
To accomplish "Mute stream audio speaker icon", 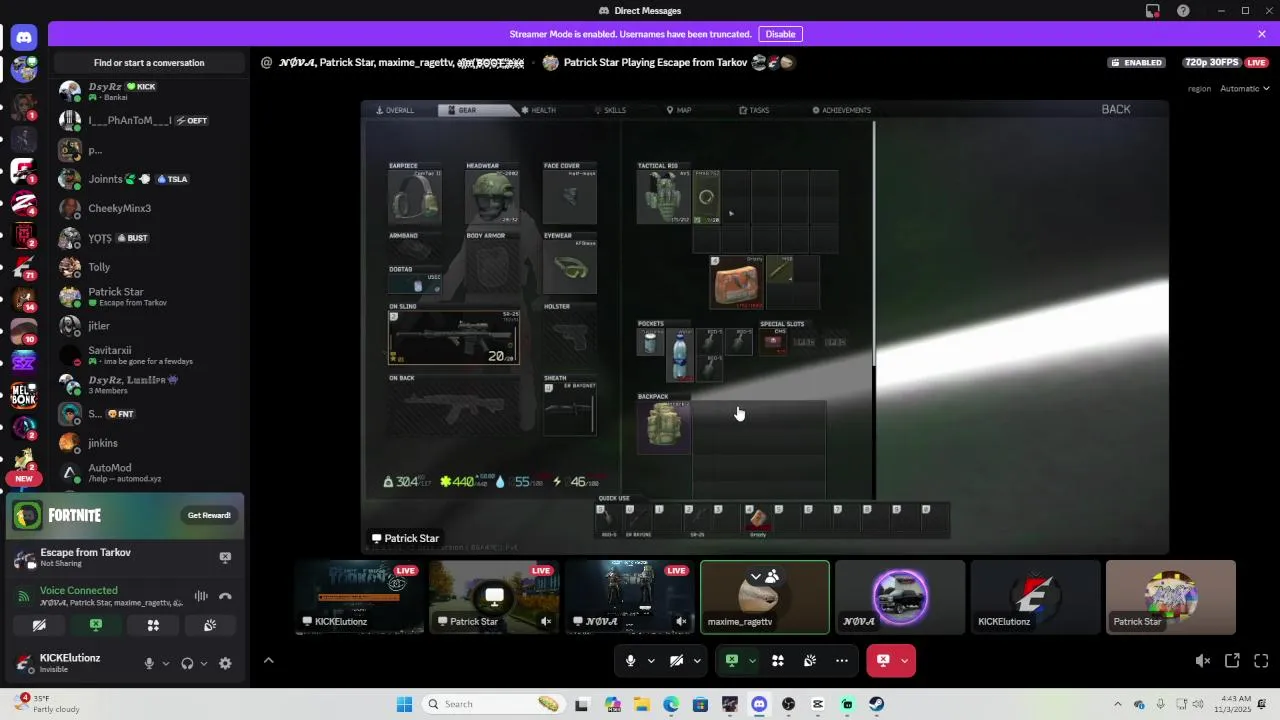I will (1202, 661).
